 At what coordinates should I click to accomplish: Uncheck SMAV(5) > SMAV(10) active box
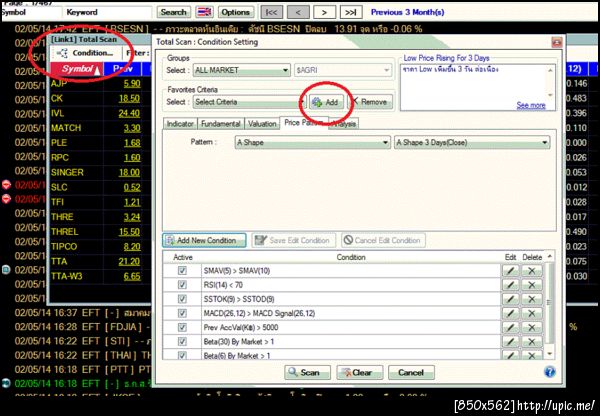(182, 271)
